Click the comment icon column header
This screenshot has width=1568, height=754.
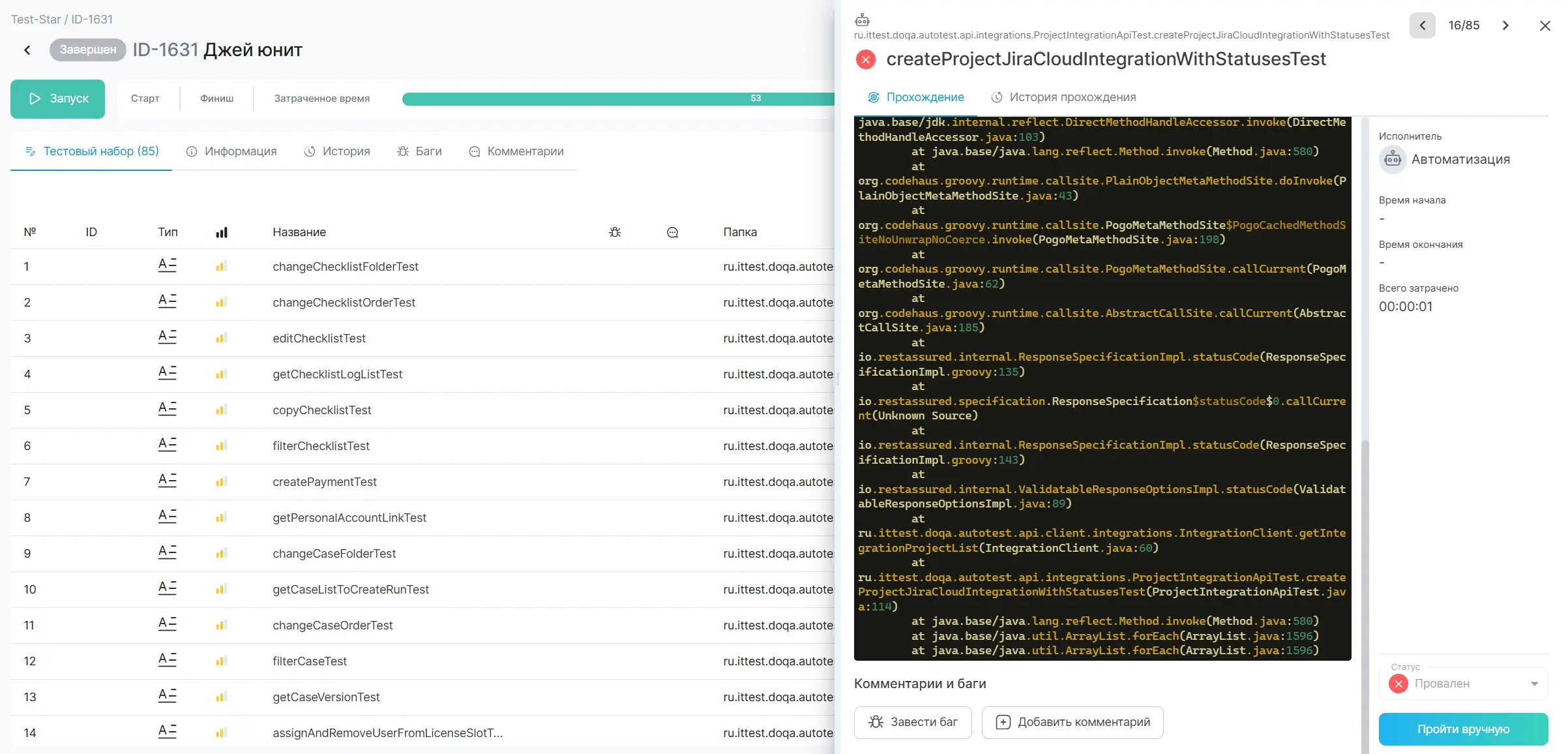pos(672,232)
